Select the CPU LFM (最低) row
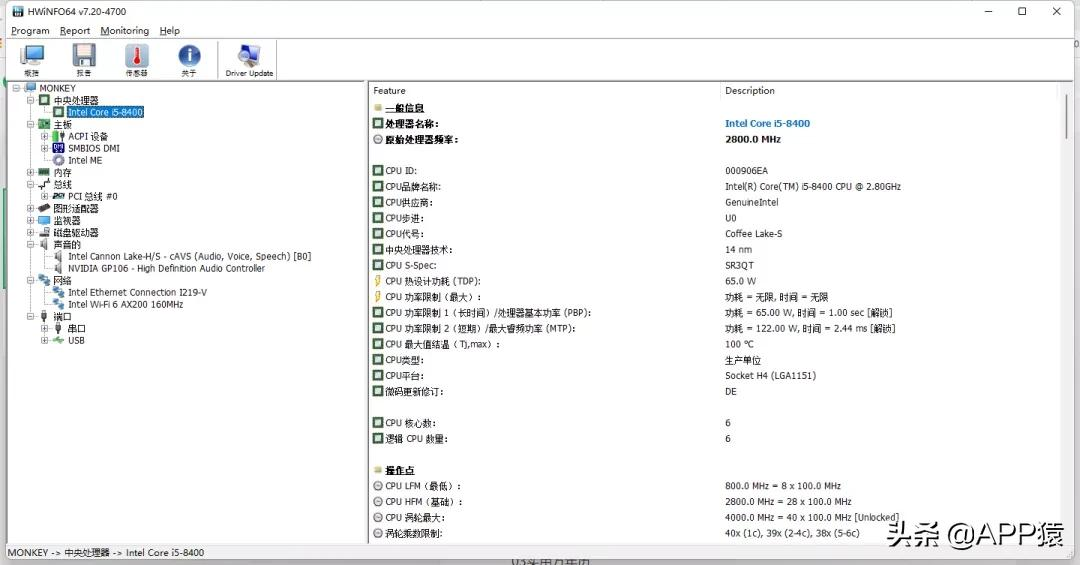 [x=714, y=486]
